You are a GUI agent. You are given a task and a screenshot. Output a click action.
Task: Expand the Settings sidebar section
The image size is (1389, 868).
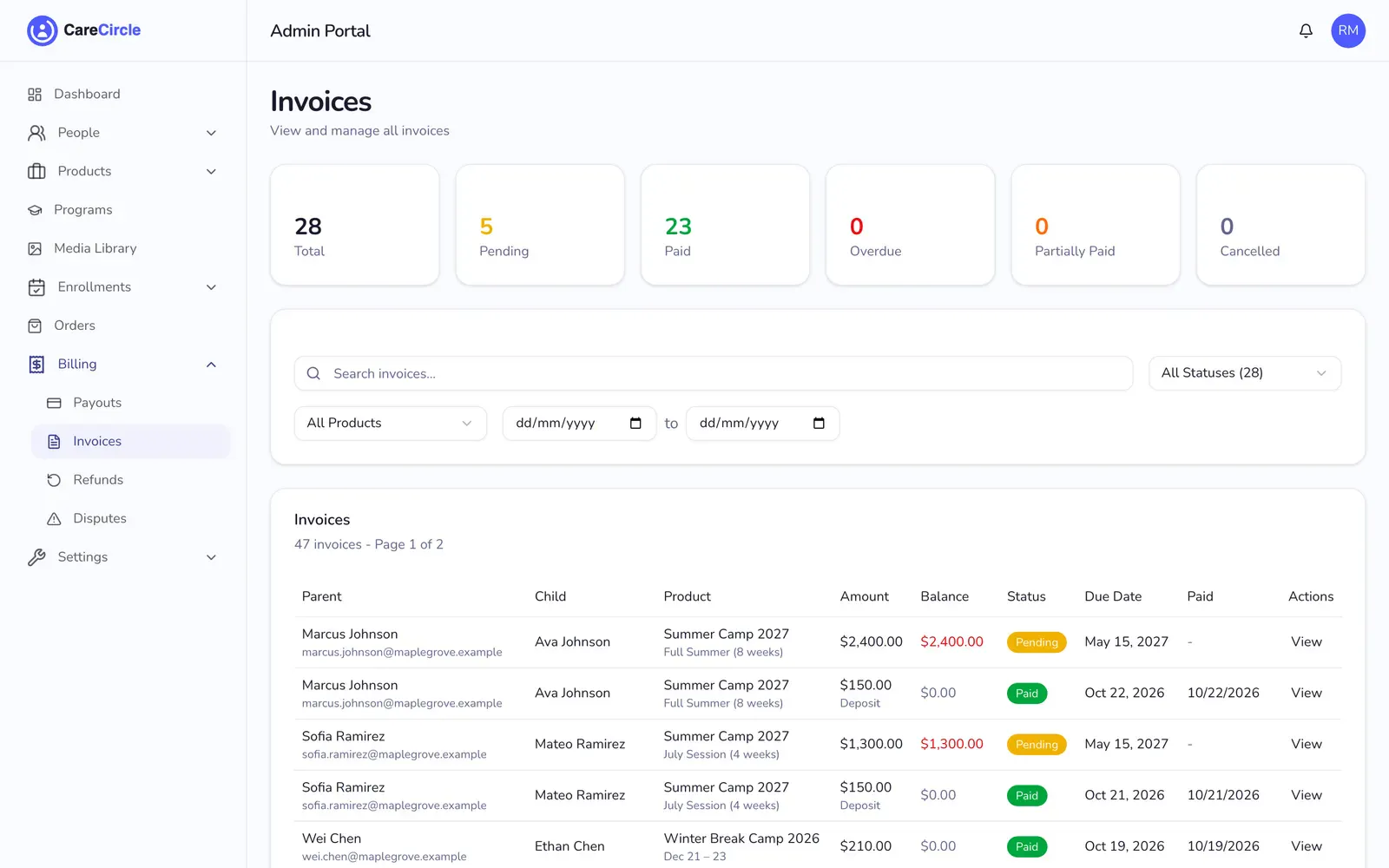click(122, 557)
